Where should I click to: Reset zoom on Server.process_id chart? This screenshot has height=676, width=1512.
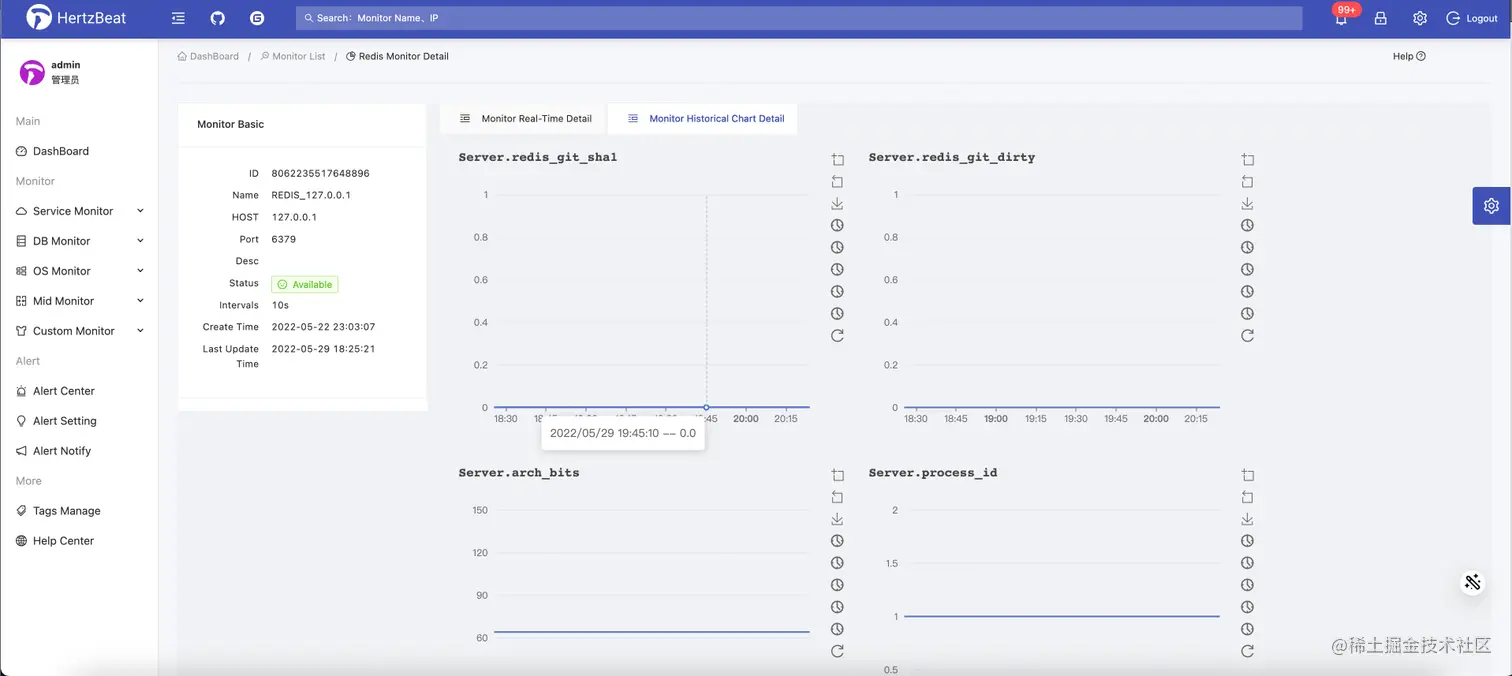coord(1248,498)
